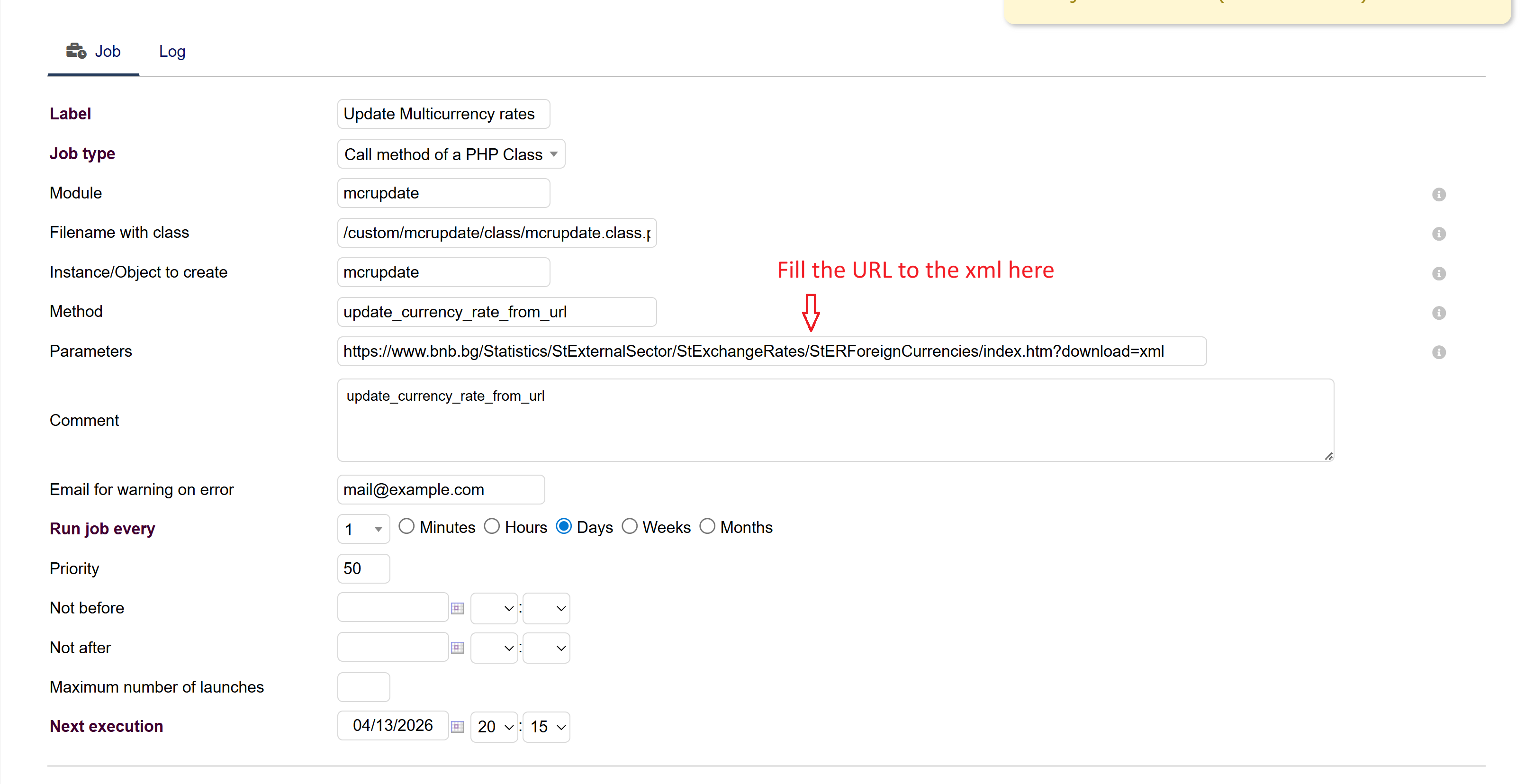
Task: Select the Hours frequency option
Action: tap(491, 526)
